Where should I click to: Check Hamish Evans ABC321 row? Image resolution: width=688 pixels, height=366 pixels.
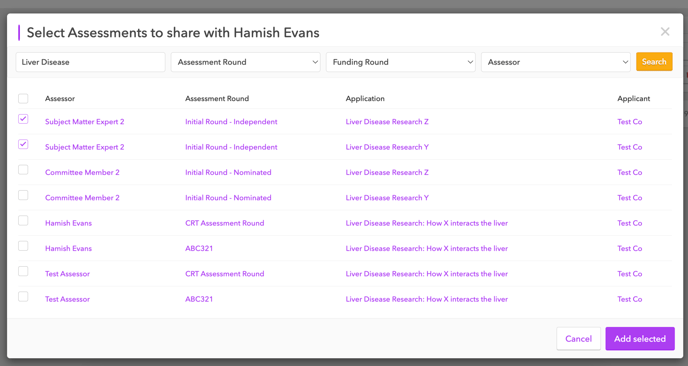[x=23, y=246]
